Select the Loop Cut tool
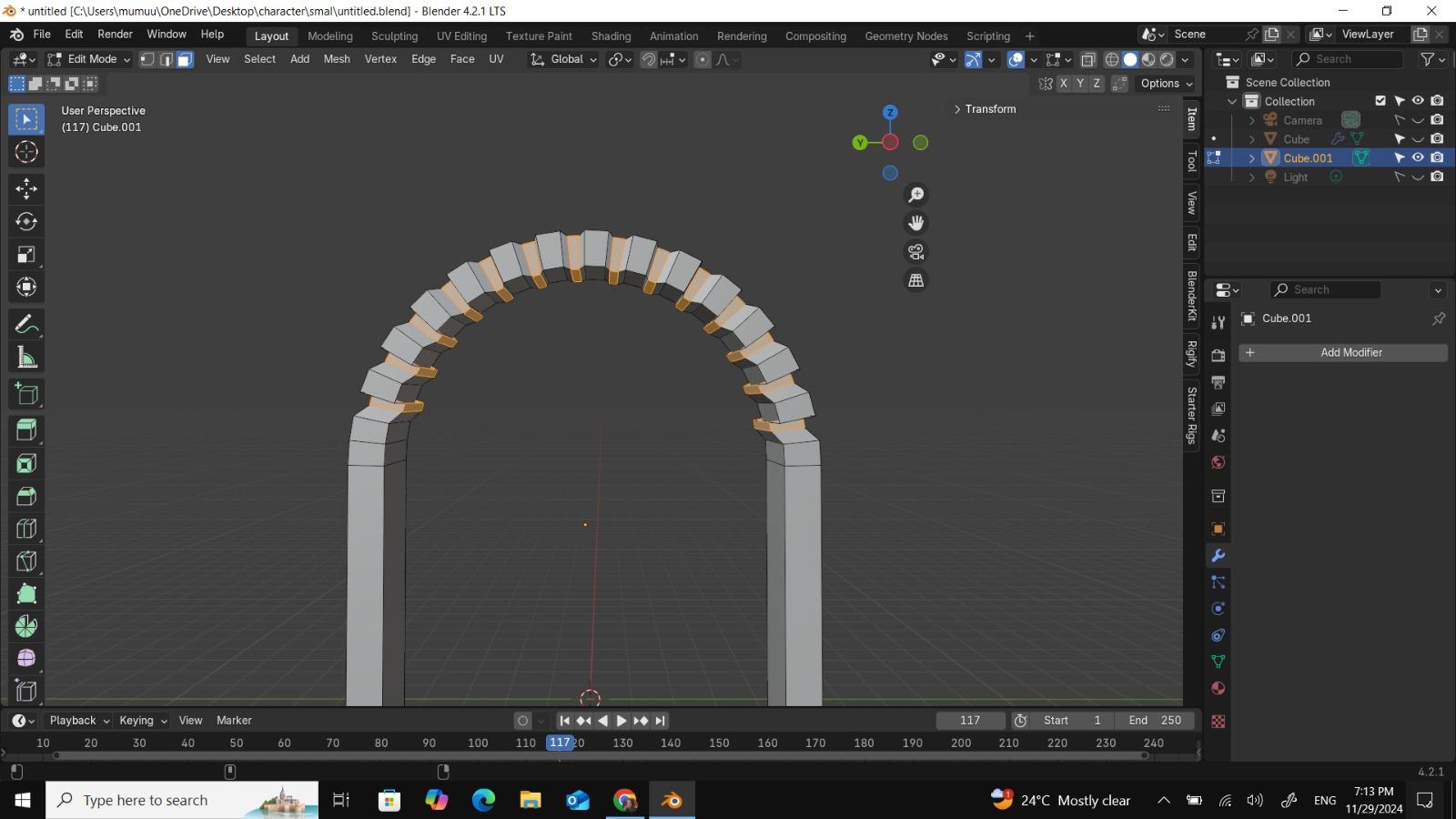This screenshot has height=819, width=1456. point(26,529)
